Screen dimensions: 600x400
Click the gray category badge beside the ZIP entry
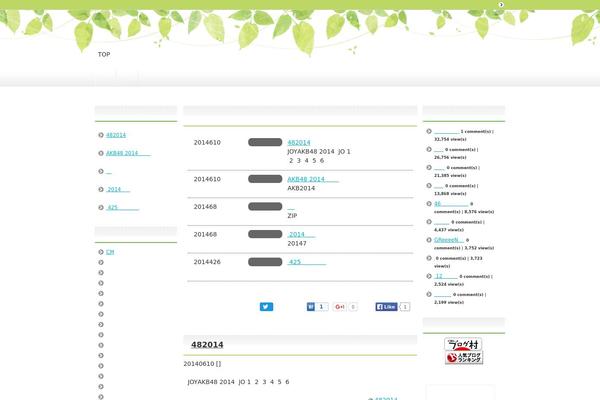[x=265, y=206]
